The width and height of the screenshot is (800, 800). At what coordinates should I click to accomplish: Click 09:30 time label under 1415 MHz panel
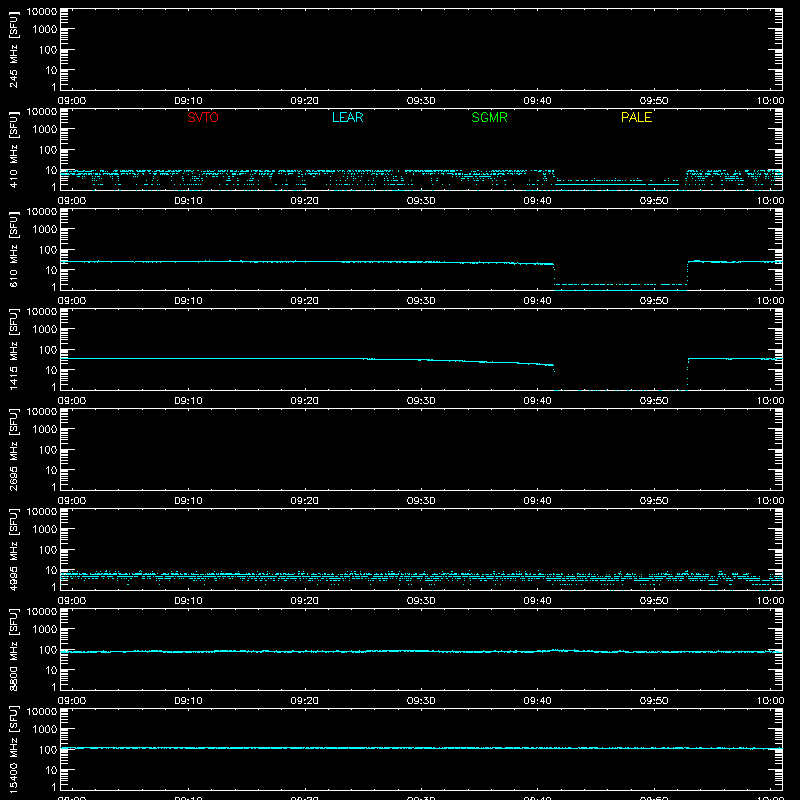[x=421, y=401]
